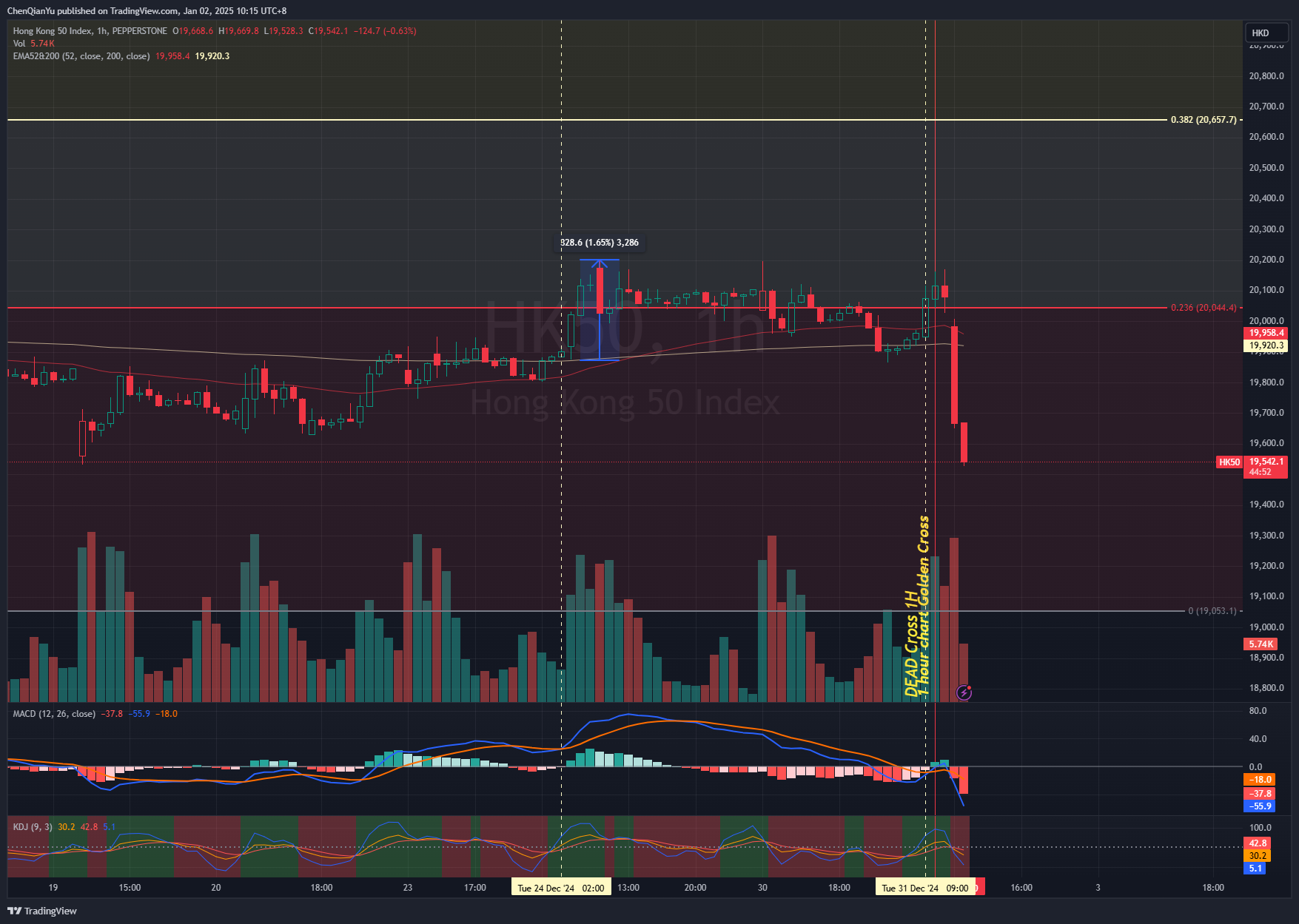Click the Vol 5.74K indicator legend
1299x924 pixels.
pos(33,44)
